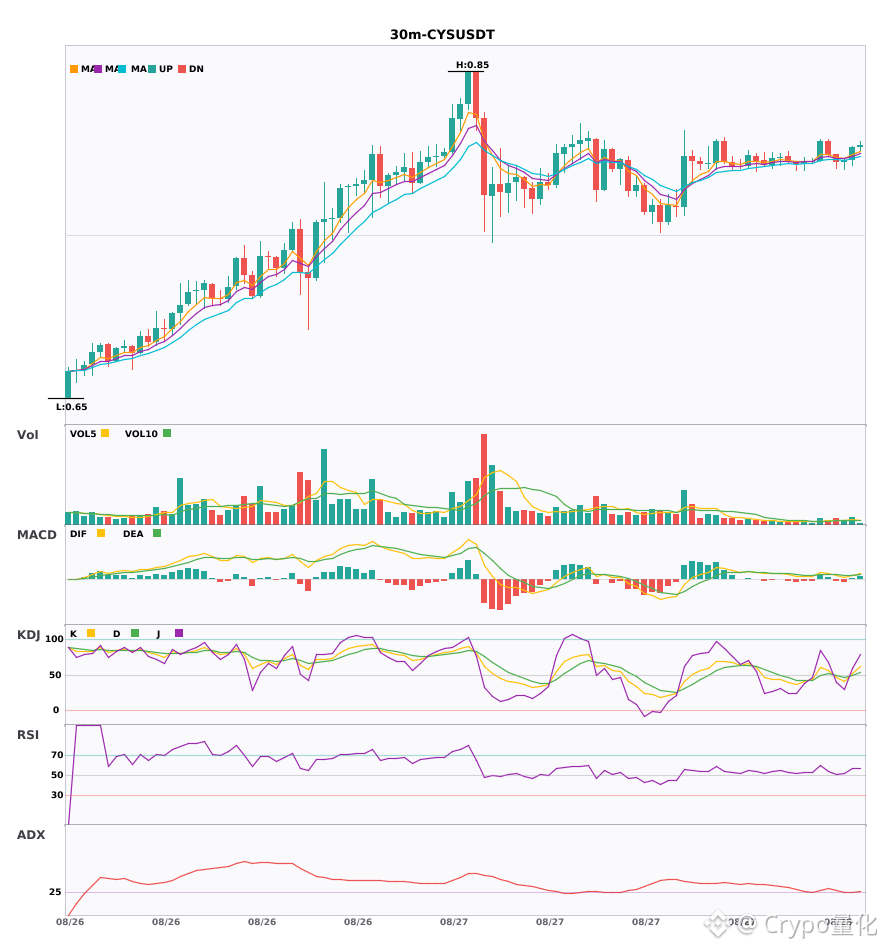Click the RSI axis value 30

pyautogui.click(x=57, y=795)
